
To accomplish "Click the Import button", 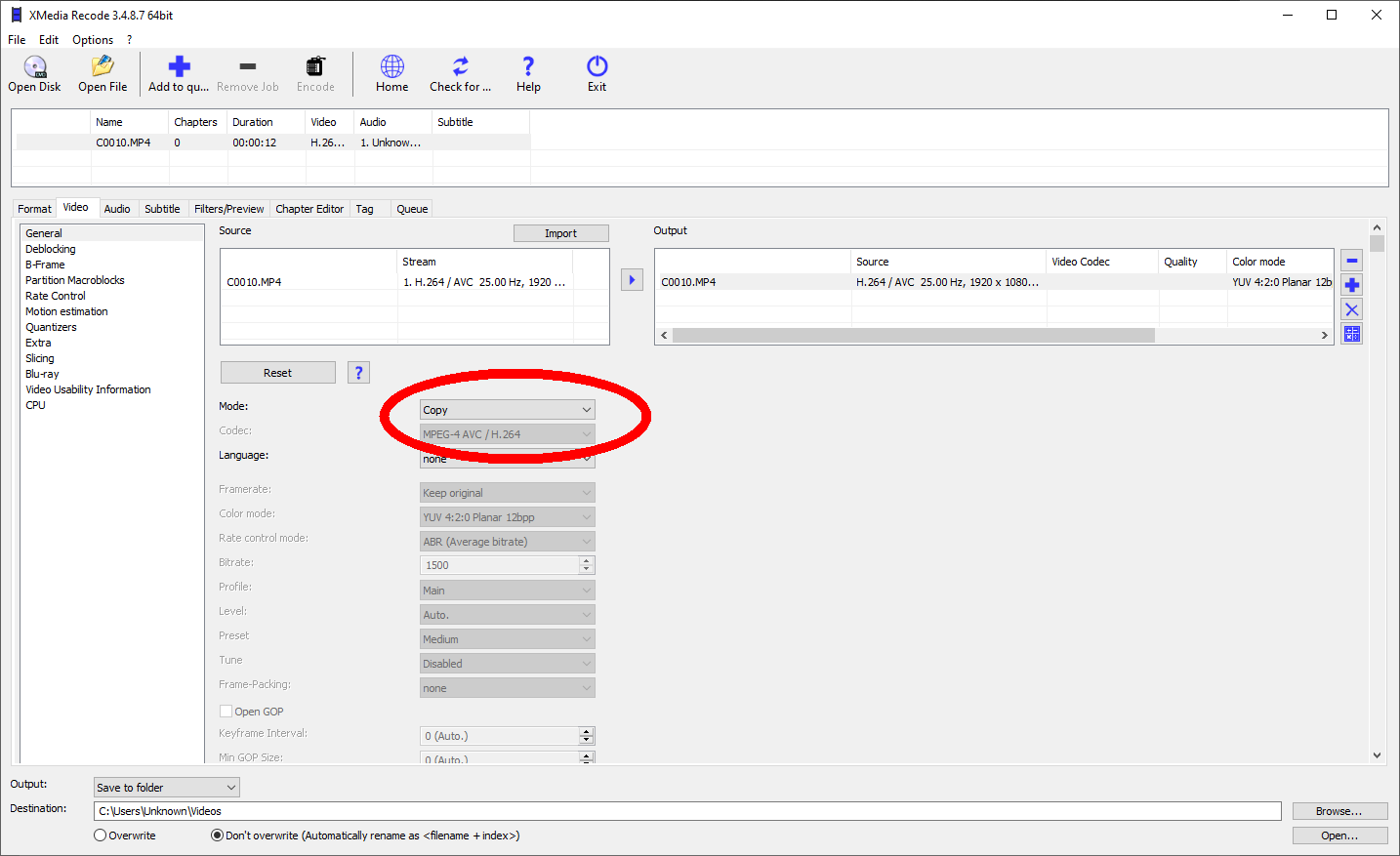I will point(560,233).
